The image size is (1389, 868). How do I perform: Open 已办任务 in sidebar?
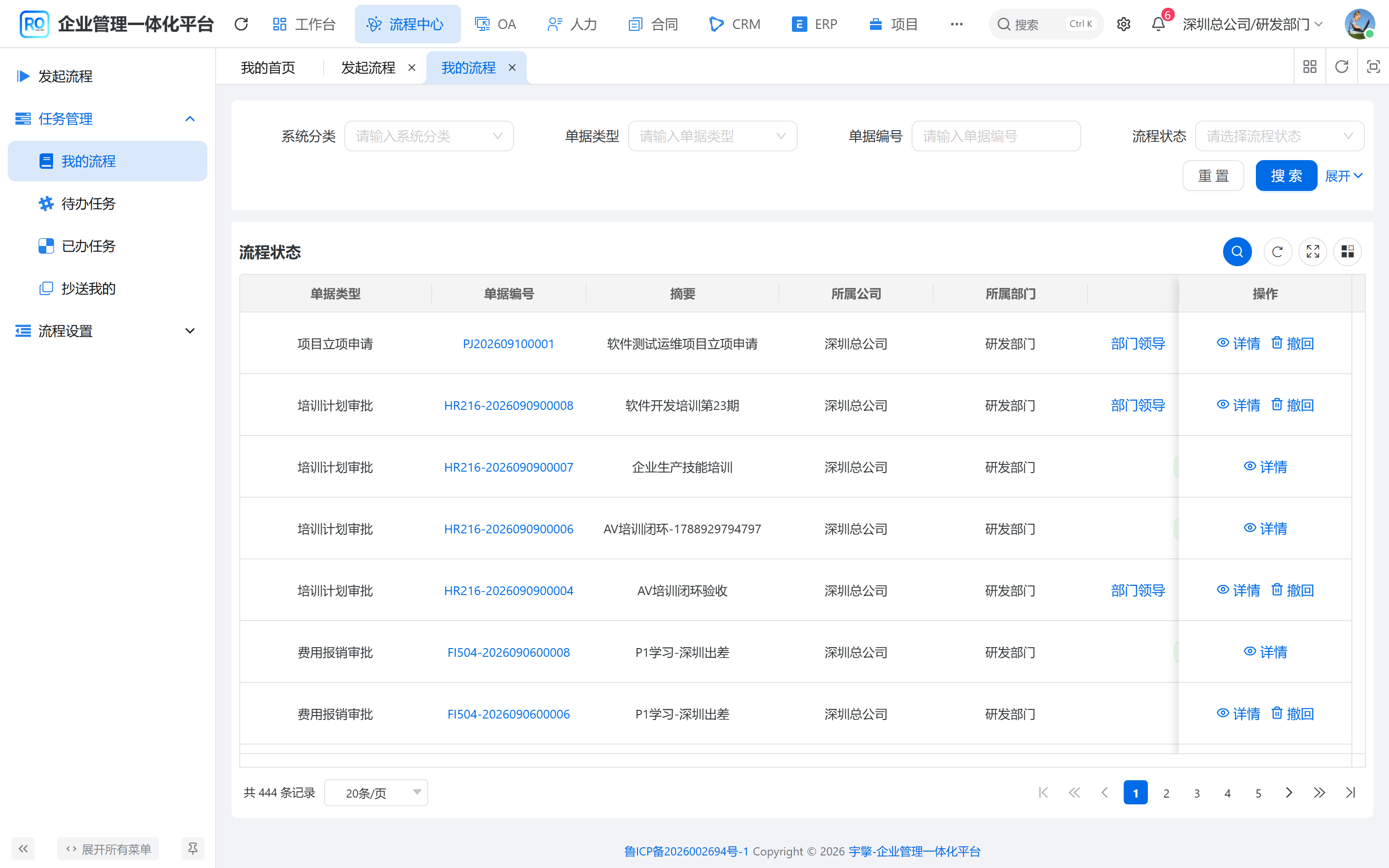coord(108,246)
